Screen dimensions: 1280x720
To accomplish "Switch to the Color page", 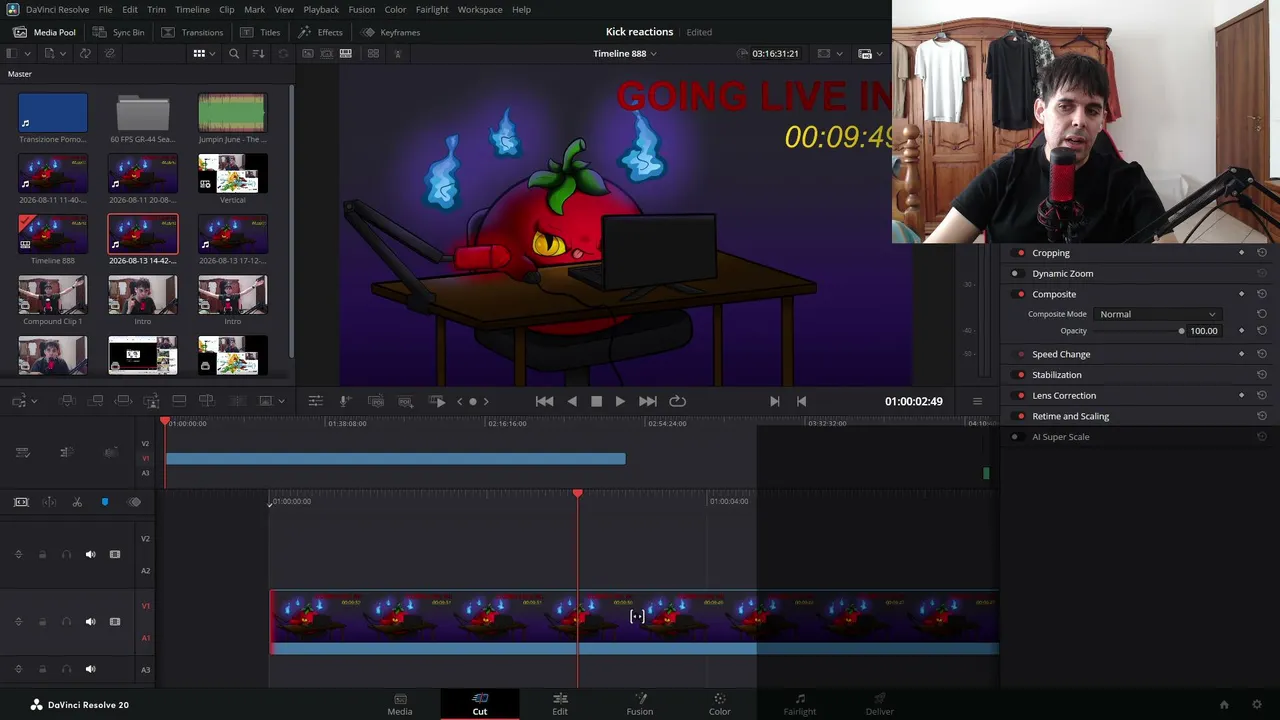I will pyautogui.click(x=720, y=704).
